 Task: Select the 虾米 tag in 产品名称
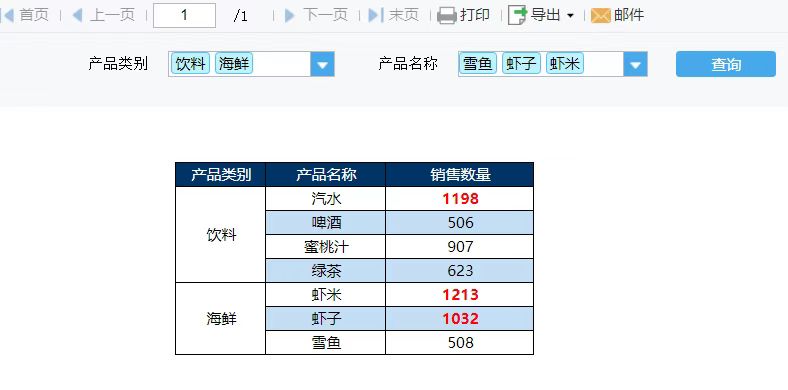tap(564, 64)
